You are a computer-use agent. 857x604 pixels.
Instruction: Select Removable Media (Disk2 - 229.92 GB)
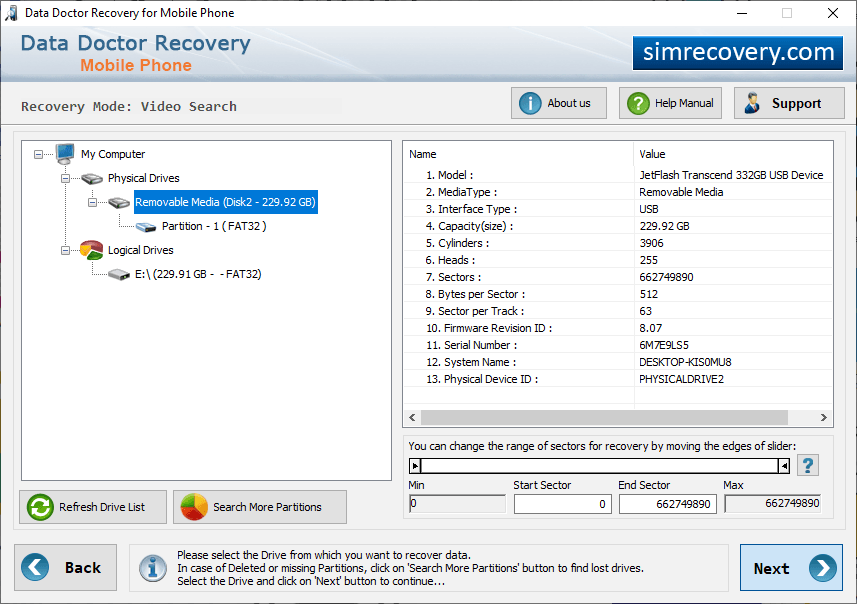pos(226,202)
